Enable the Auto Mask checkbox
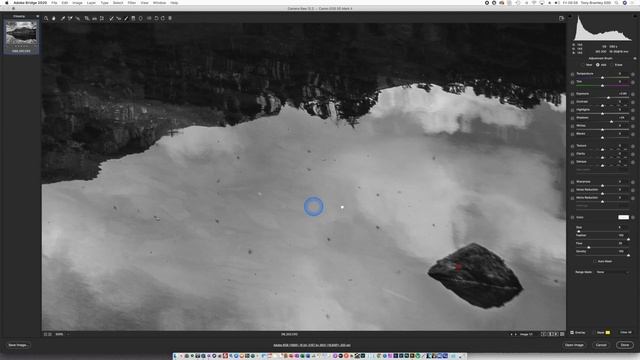This screenshot has width=640, height=360. 595,261
